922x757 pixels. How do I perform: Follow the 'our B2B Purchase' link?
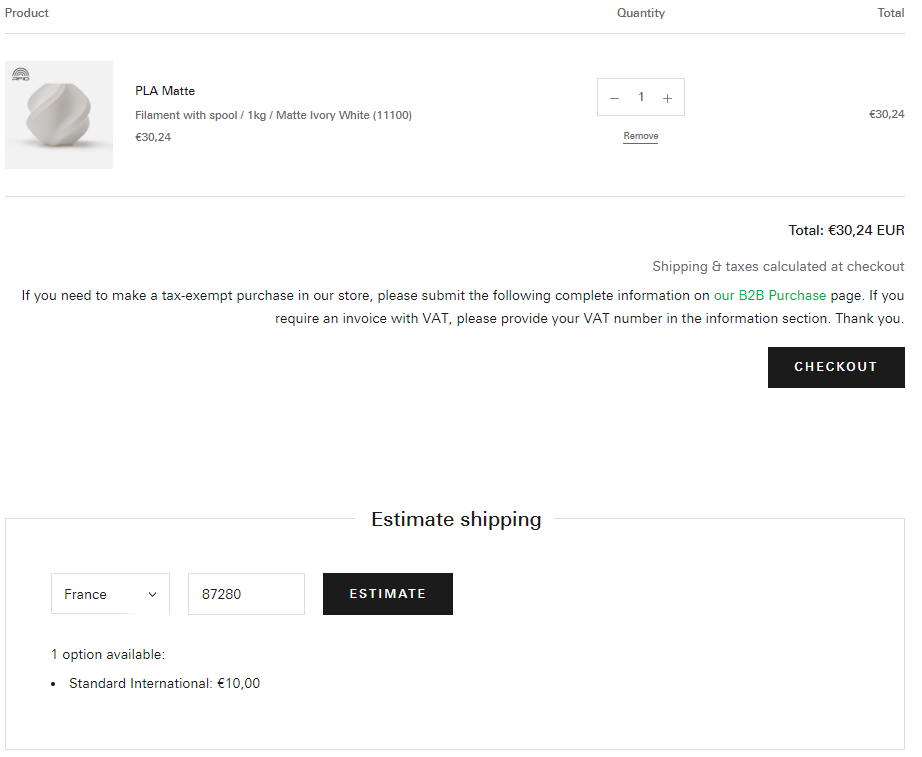pos(769,296)
